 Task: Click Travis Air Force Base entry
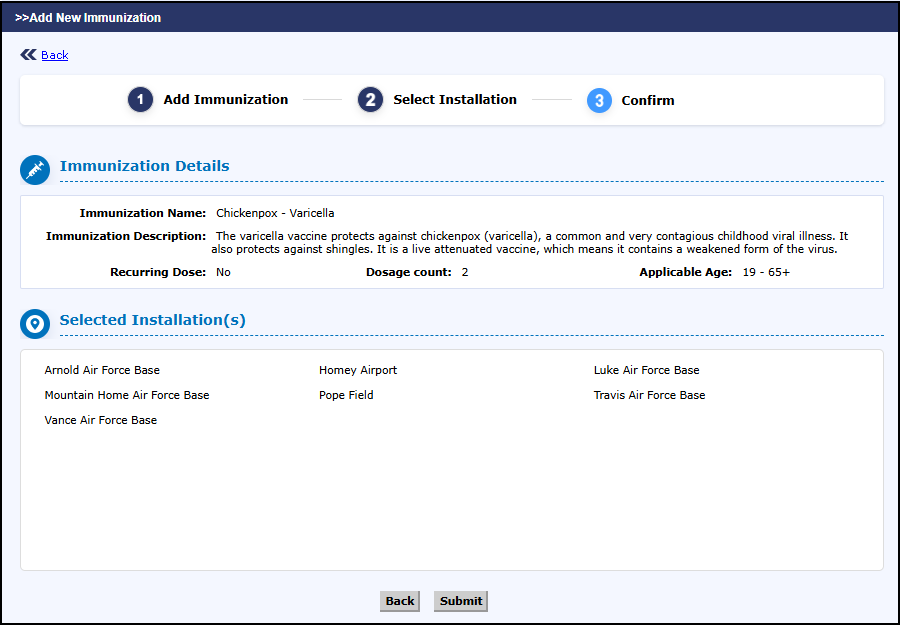pyautogui.click(x=649, y=395)
